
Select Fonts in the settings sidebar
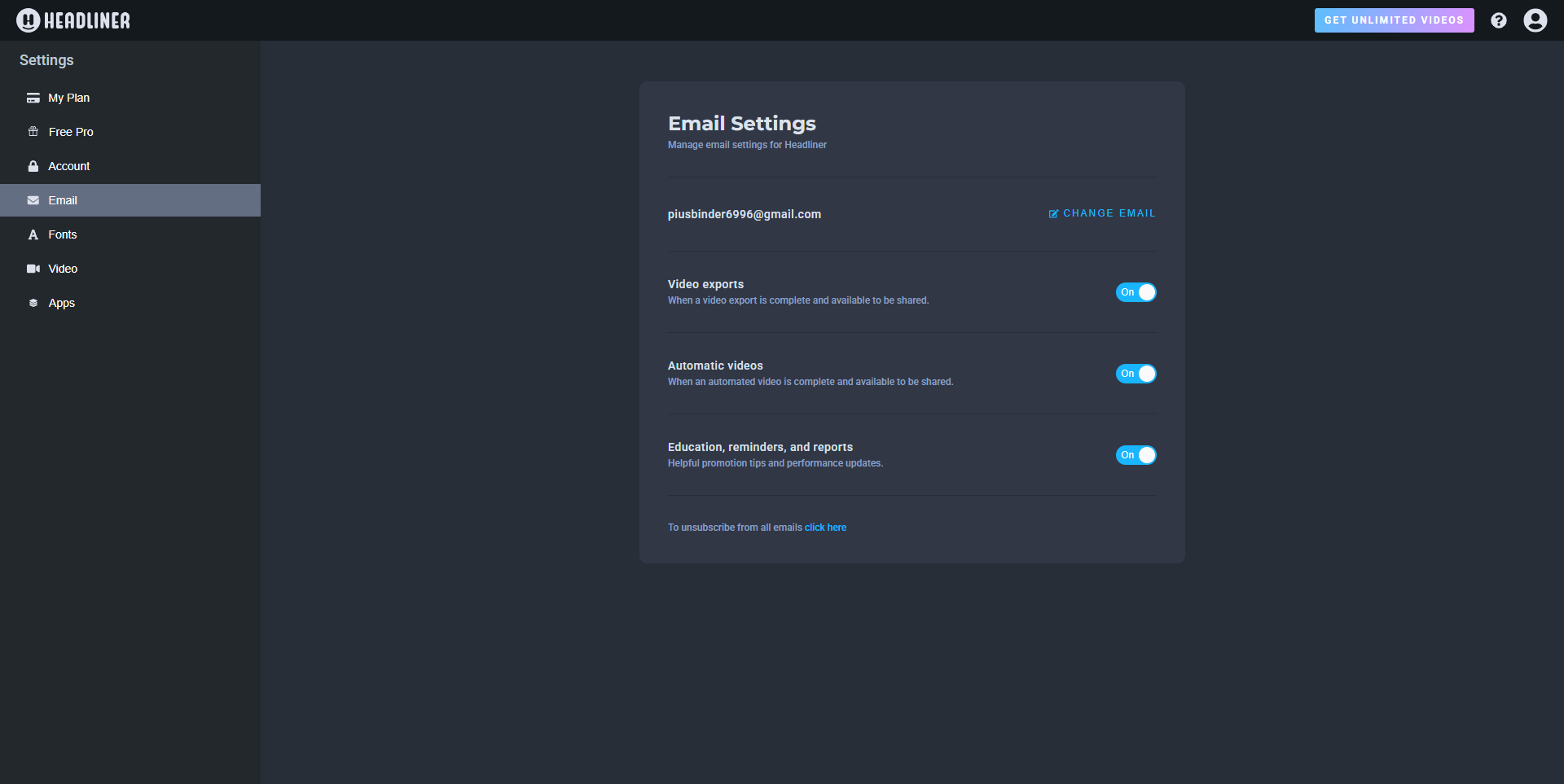click(63, 234)
